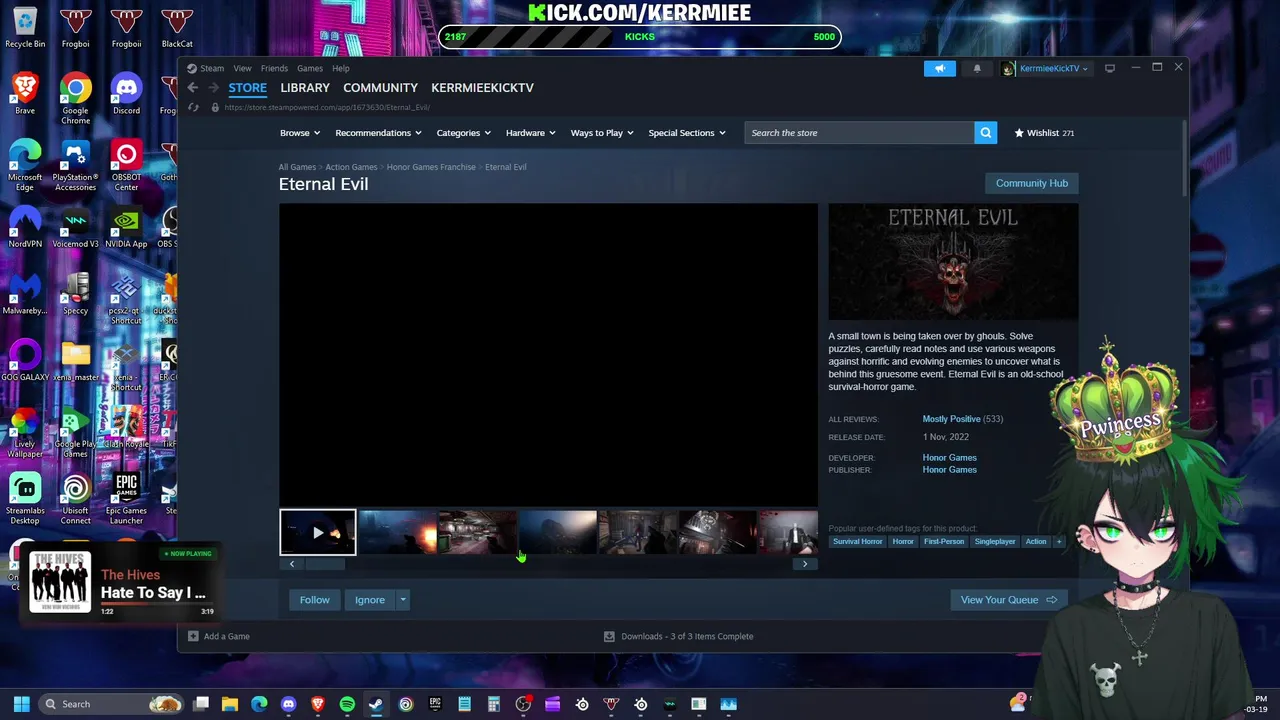The image size is (1280, 720).
Task: Click the Eternal Evil header capsule image
Action: click(x=953, y=262)
